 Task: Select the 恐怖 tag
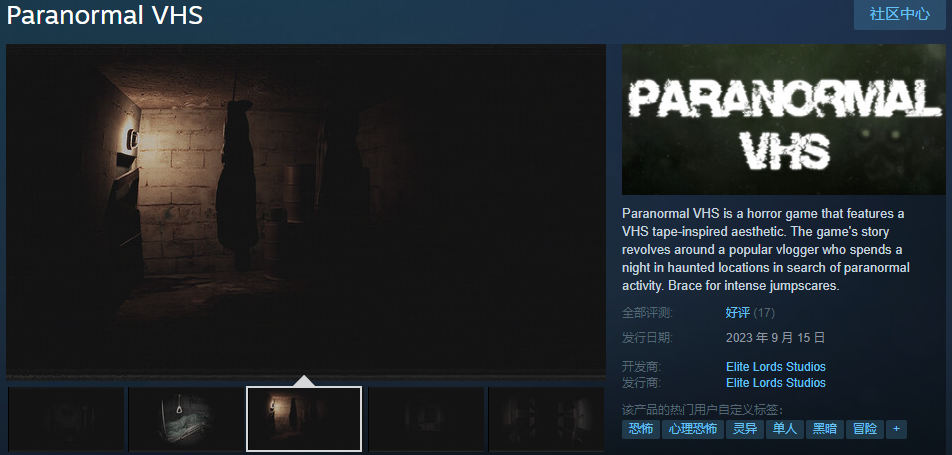click(x=641, y=429)
